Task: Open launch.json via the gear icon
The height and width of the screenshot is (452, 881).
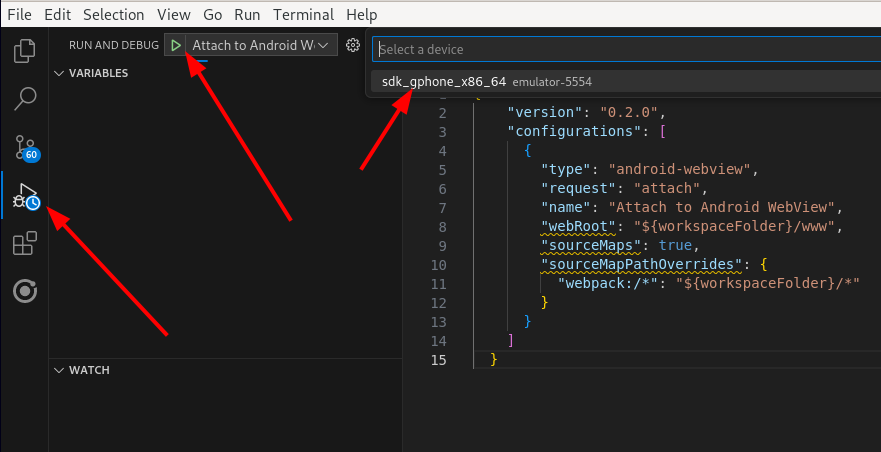Action: coord(352,45)
